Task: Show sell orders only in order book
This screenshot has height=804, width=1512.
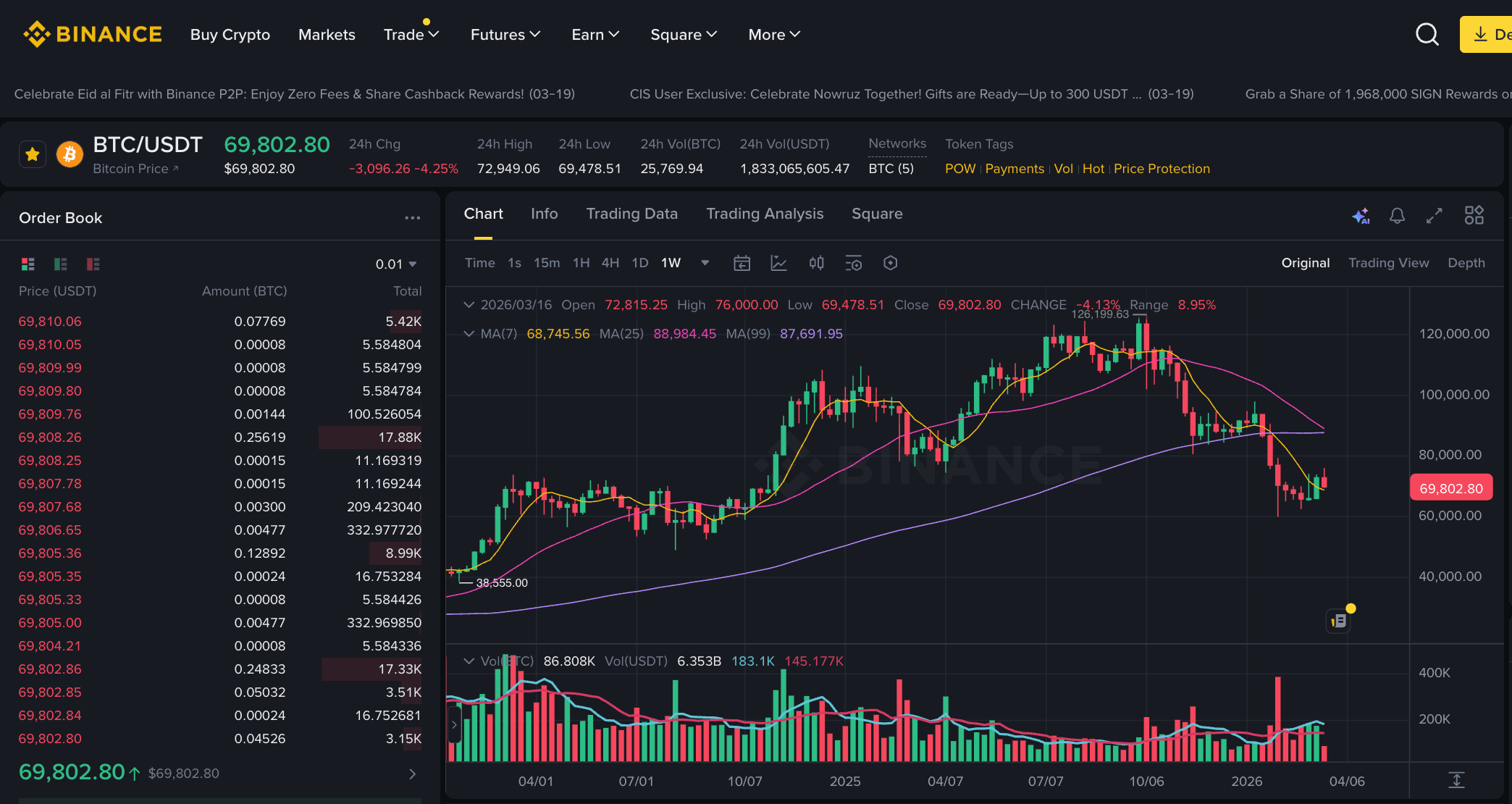Action: click(93, 264)
